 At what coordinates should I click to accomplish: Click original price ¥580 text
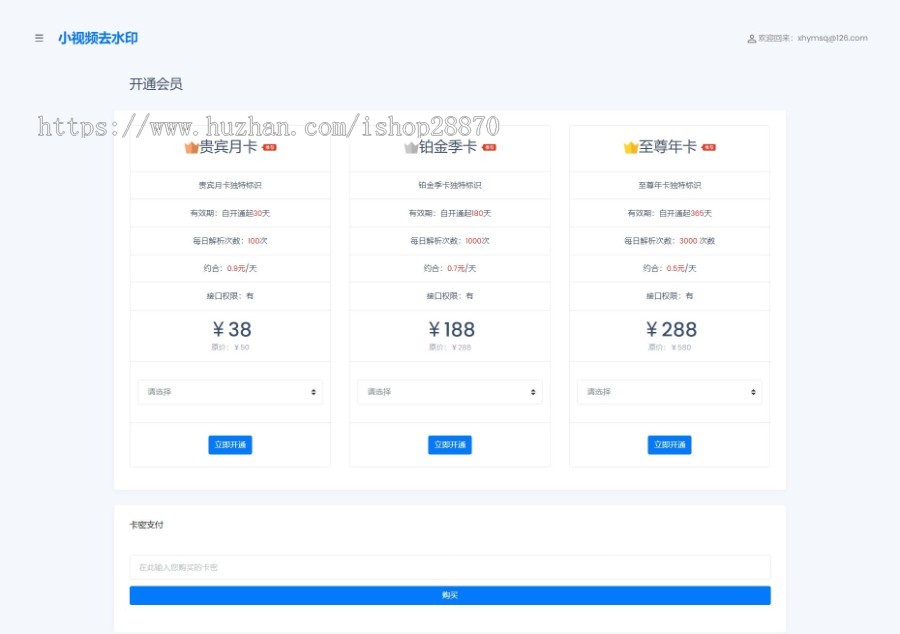tap(670, 347)
